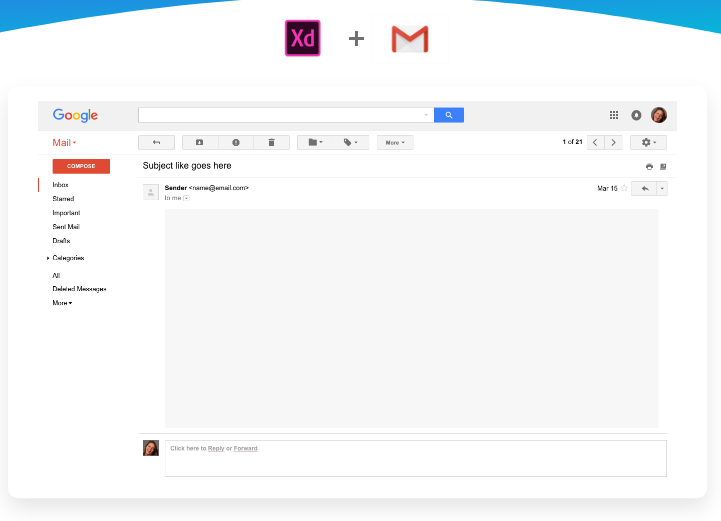Open reply options dropdown arrow
Screen dimensions: 721x521
click(x=662, y=189)
